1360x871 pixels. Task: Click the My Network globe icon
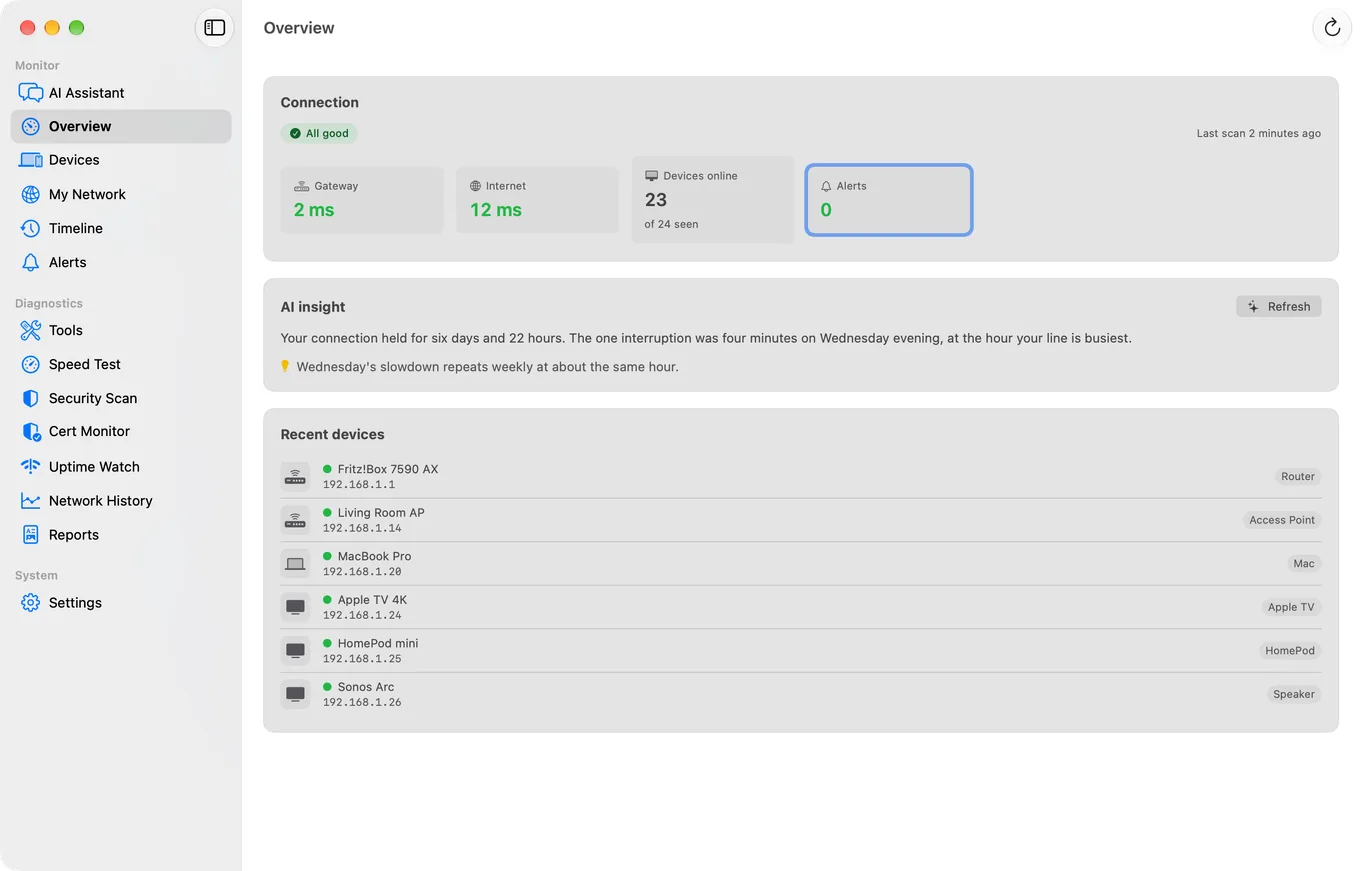[x=31, y=194]
